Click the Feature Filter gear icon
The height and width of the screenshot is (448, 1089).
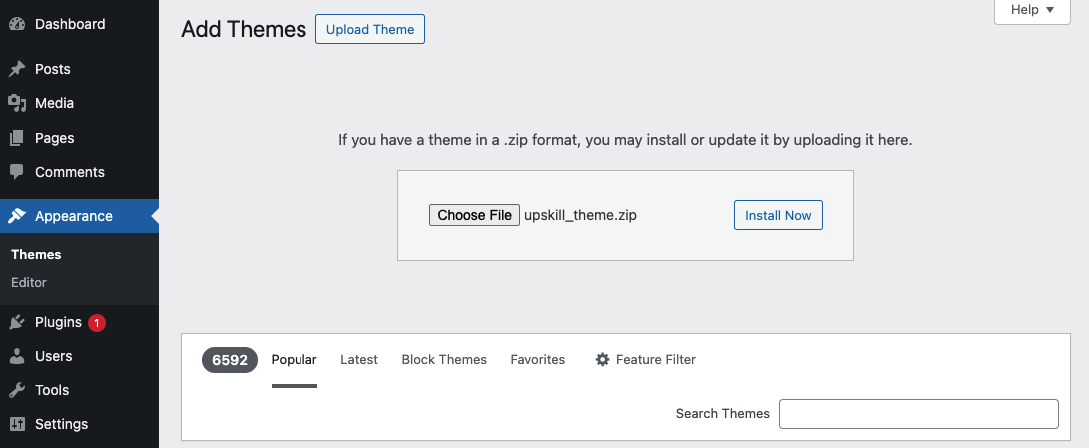click(602, 360)
